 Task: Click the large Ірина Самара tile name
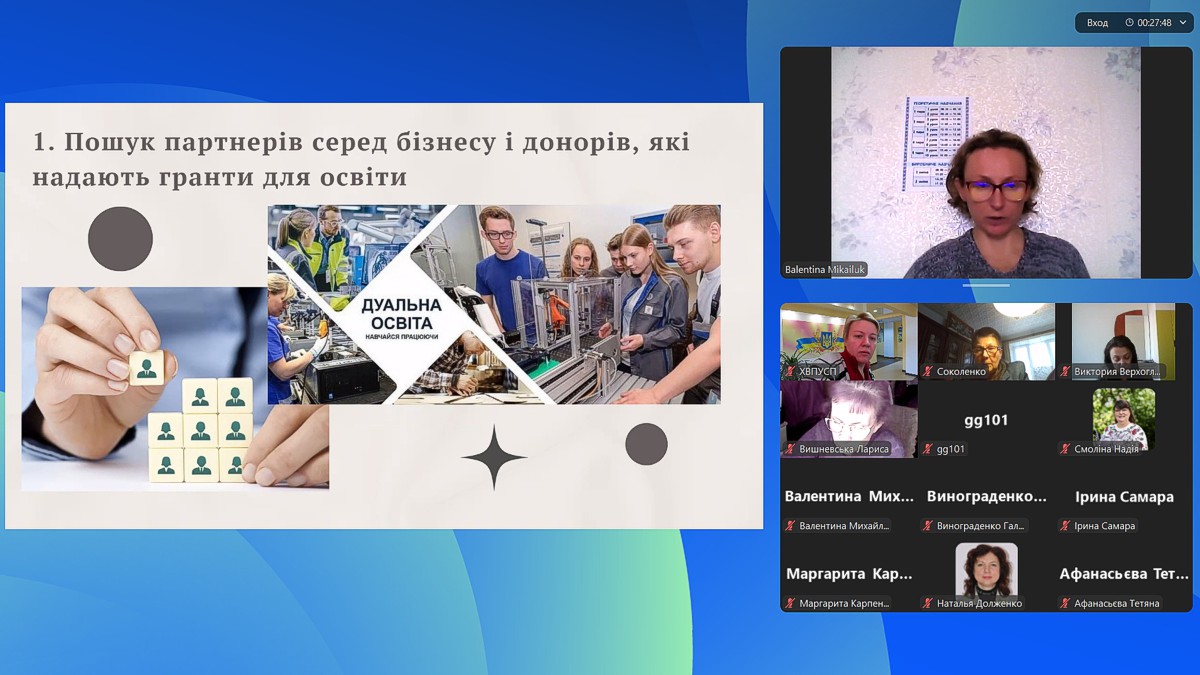point(1124,497)
